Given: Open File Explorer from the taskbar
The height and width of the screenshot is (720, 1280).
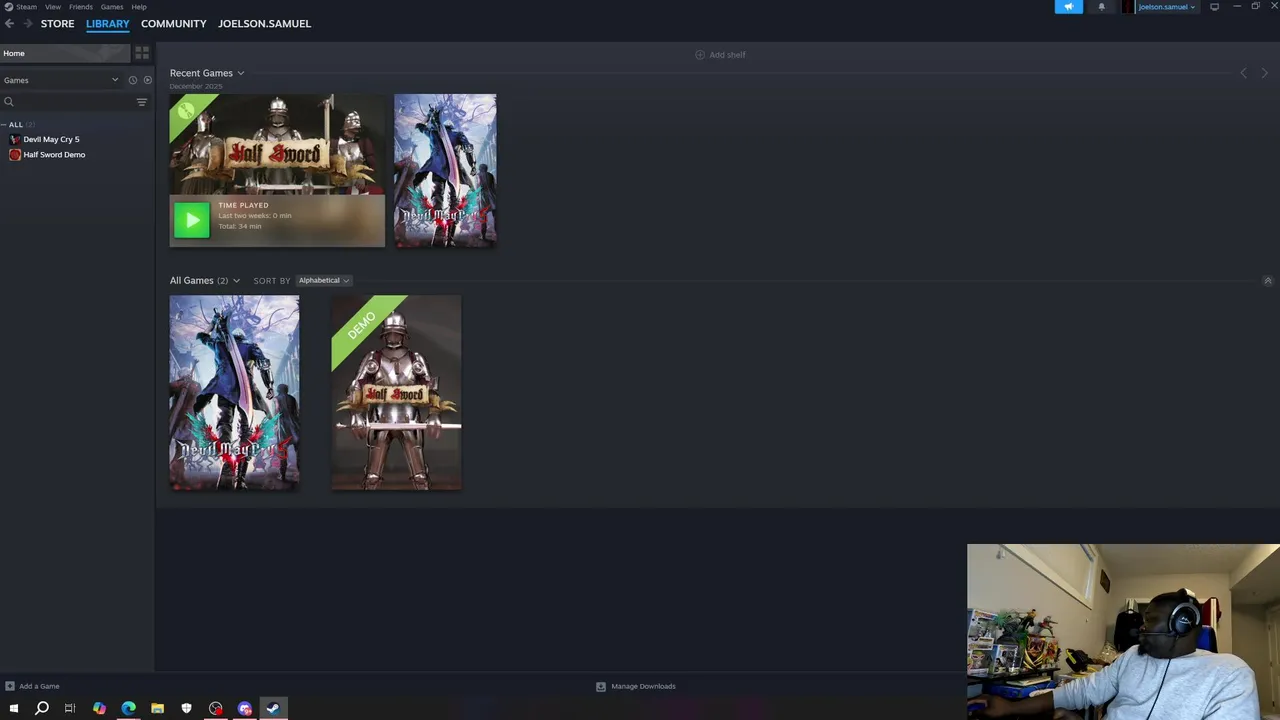Looking at the screenshot, I should coord(157,708).
